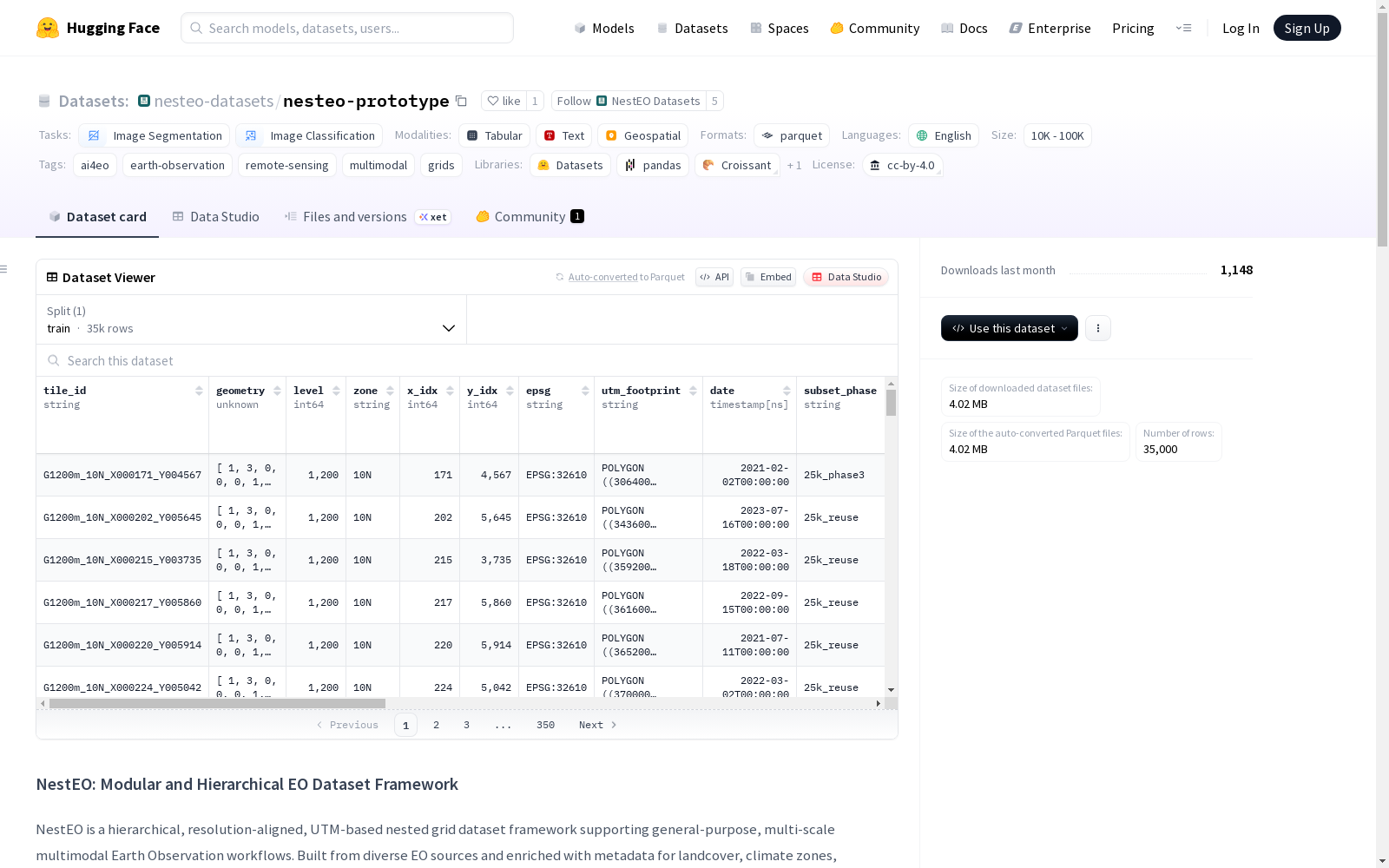This screenshot has height=868, width=1389.
Task: Sort the x_idx column
Action: (x=450, y=391)
